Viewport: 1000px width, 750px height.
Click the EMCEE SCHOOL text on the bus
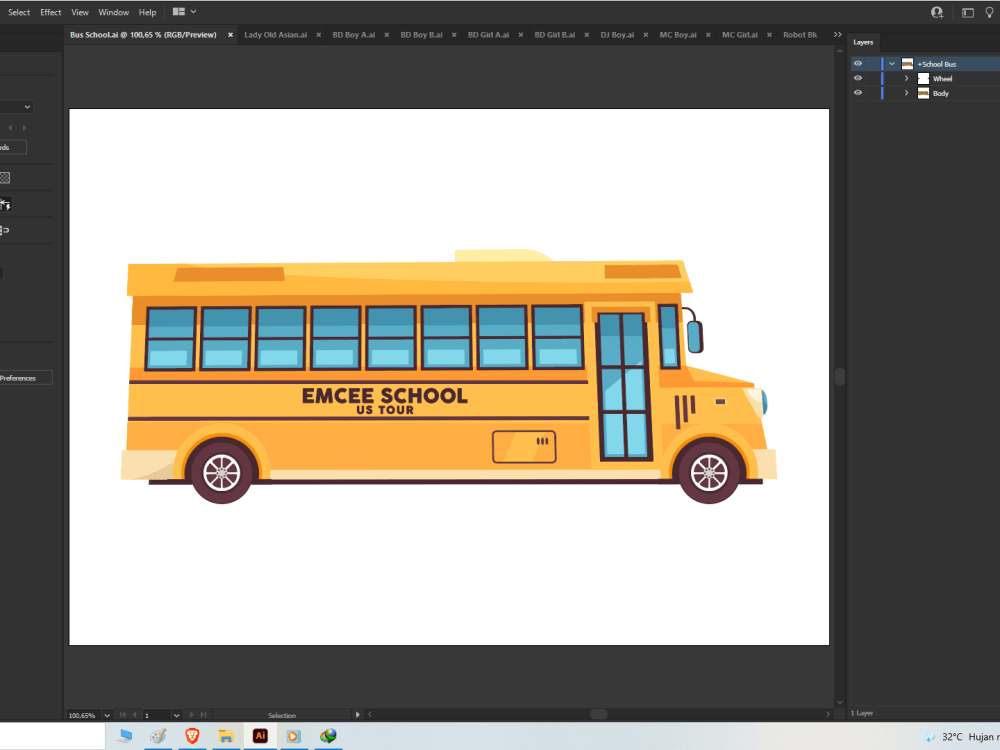pos(385,395)
